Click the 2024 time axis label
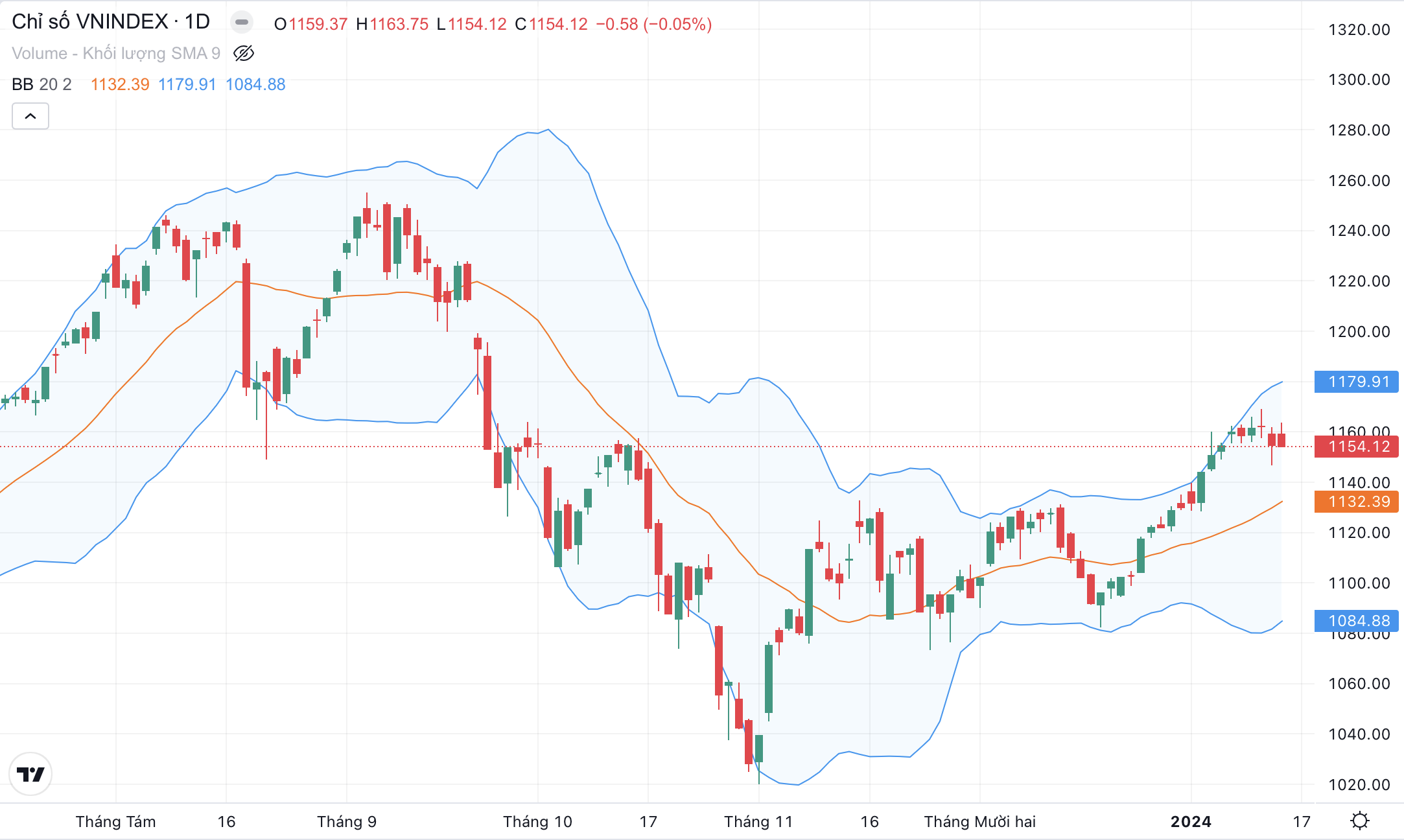Image resolution: width=1404 pixels, height=840 pixels. [x=1191, y=822]
